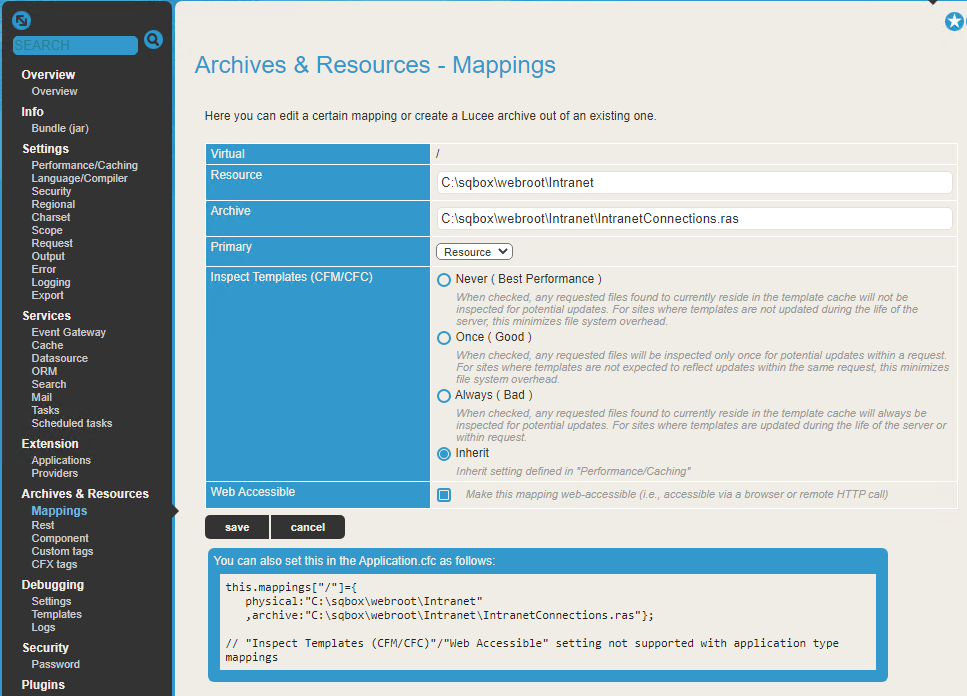Open Request settings
Screen dimensions: 967x696
[52, 243]
